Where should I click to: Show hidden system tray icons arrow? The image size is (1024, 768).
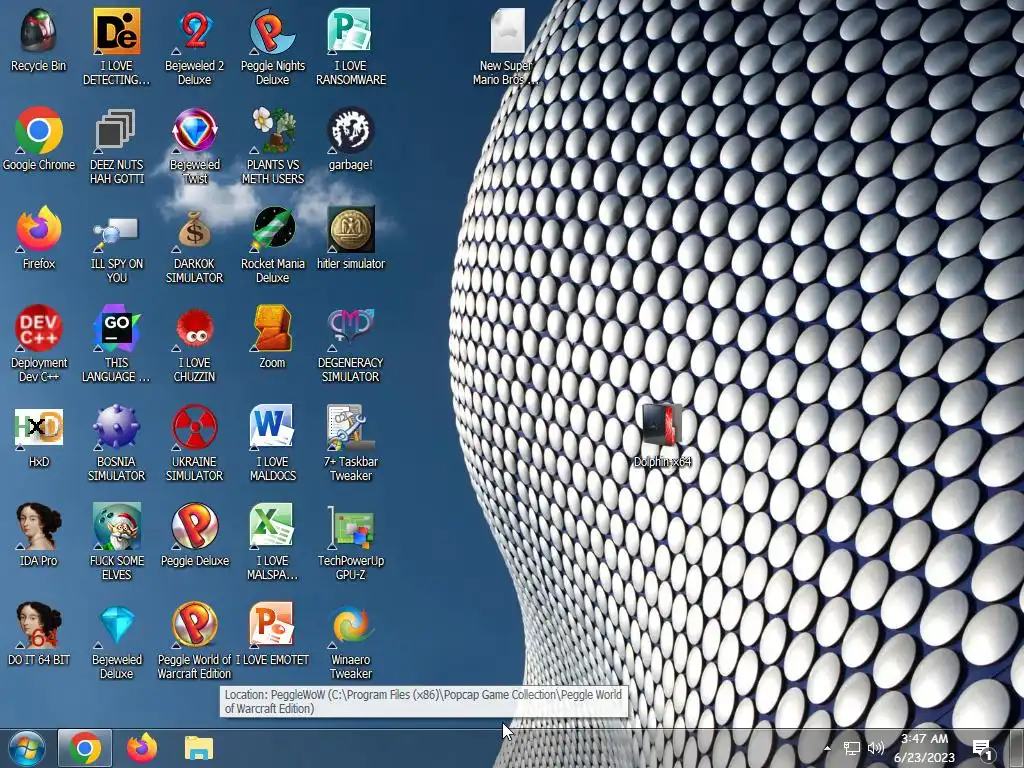827,748
